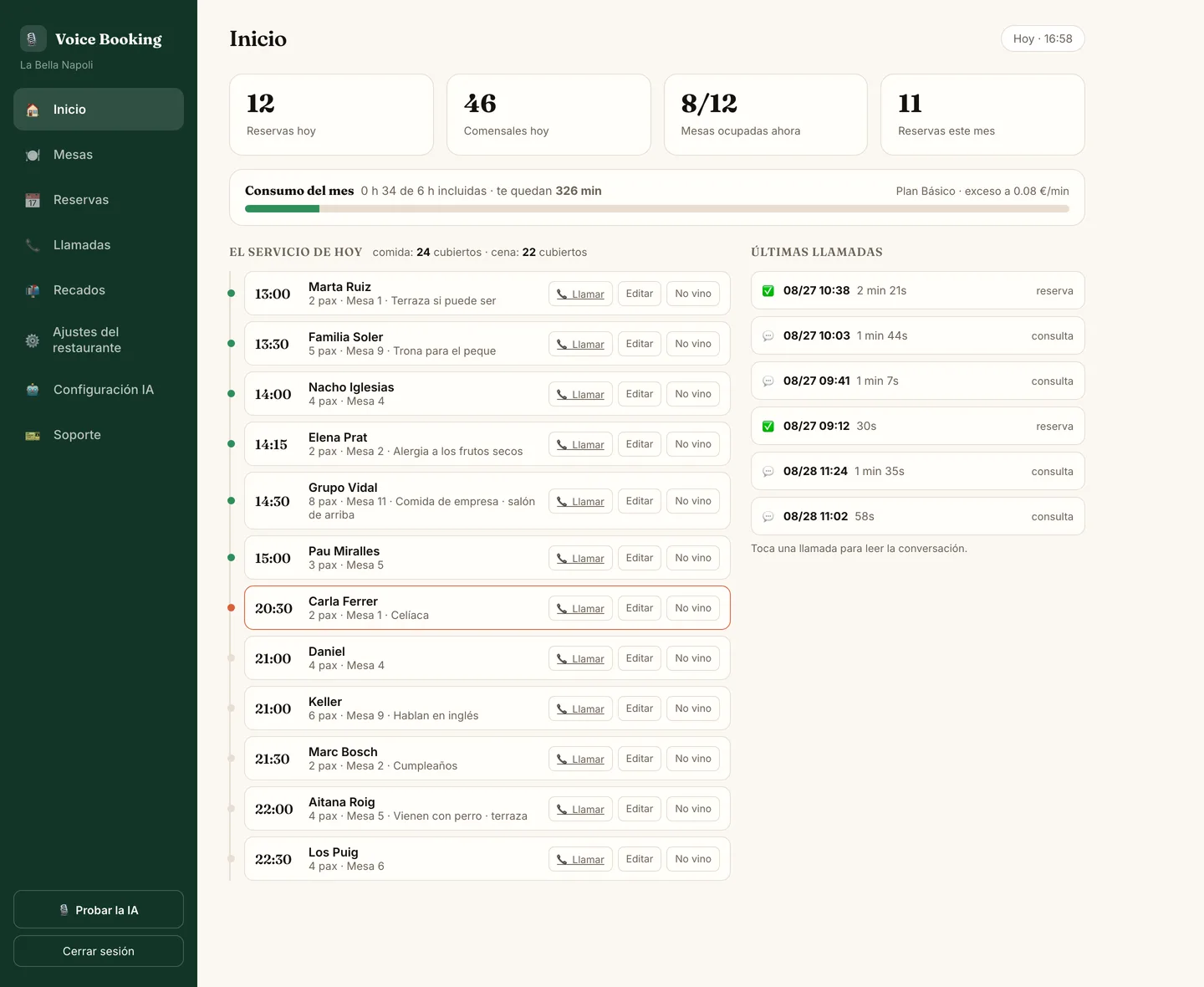The height and width of the screenshot is (987, 1204).
Task: Click the speech bubble icon on 08/28 11:24 call
Action: (x=768, y=472)
